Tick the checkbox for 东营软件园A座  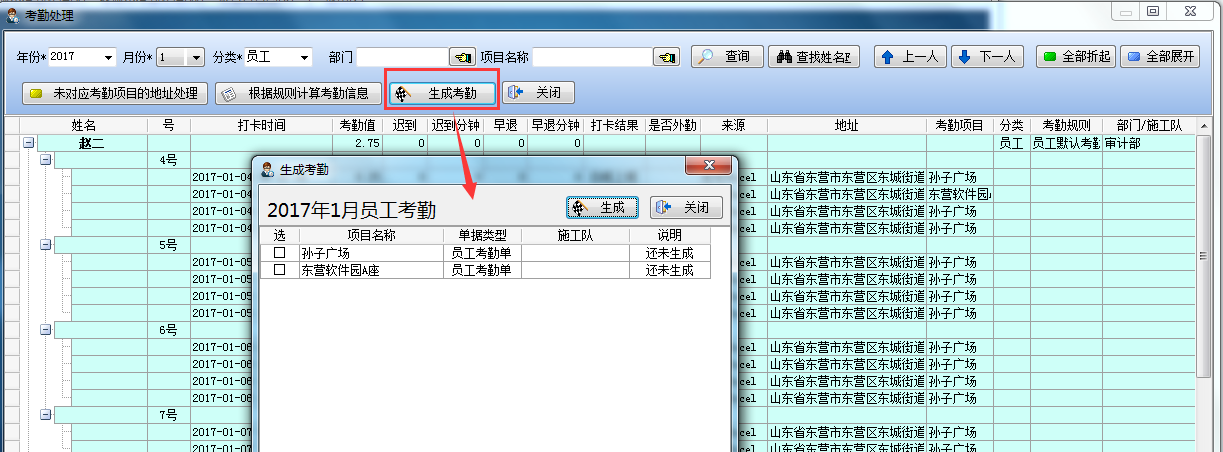(x=279, y=270)
